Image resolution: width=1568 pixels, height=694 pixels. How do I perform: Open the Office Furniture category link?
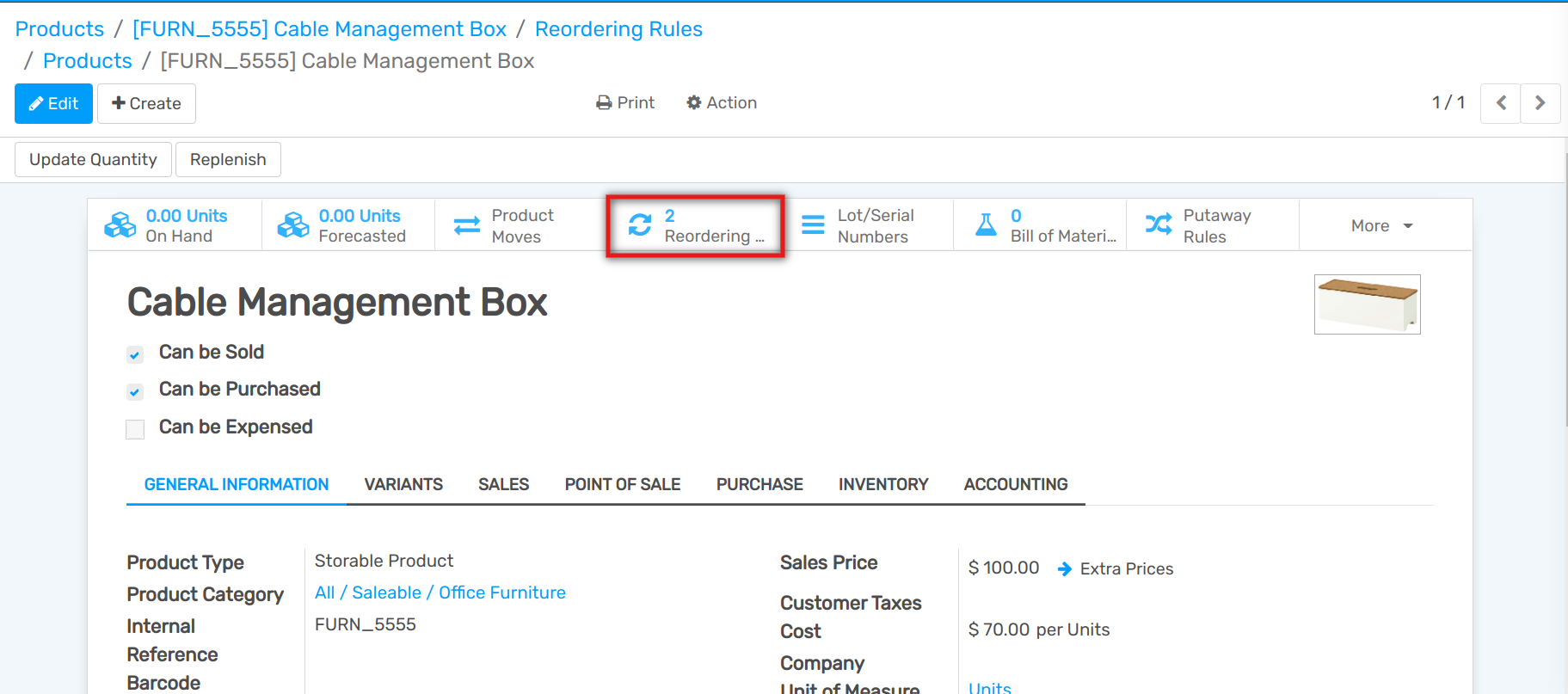click(x=501, y=593)
